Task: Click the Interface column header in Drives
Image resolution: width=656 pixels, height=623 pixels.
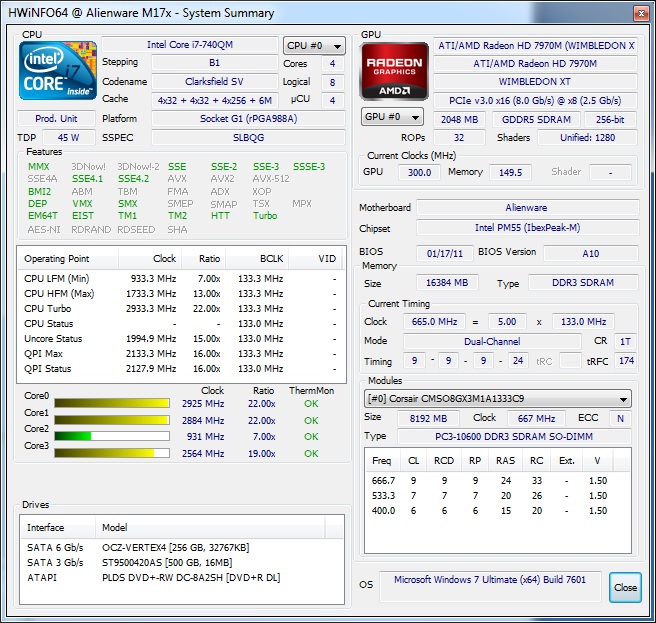Action: (58, 527)
